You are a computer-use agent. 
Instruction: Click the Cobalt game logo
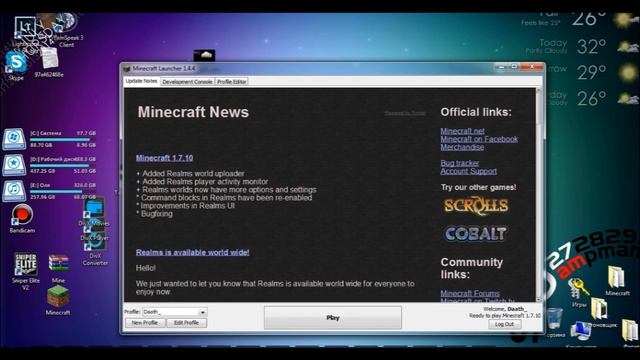pos(476,234)
